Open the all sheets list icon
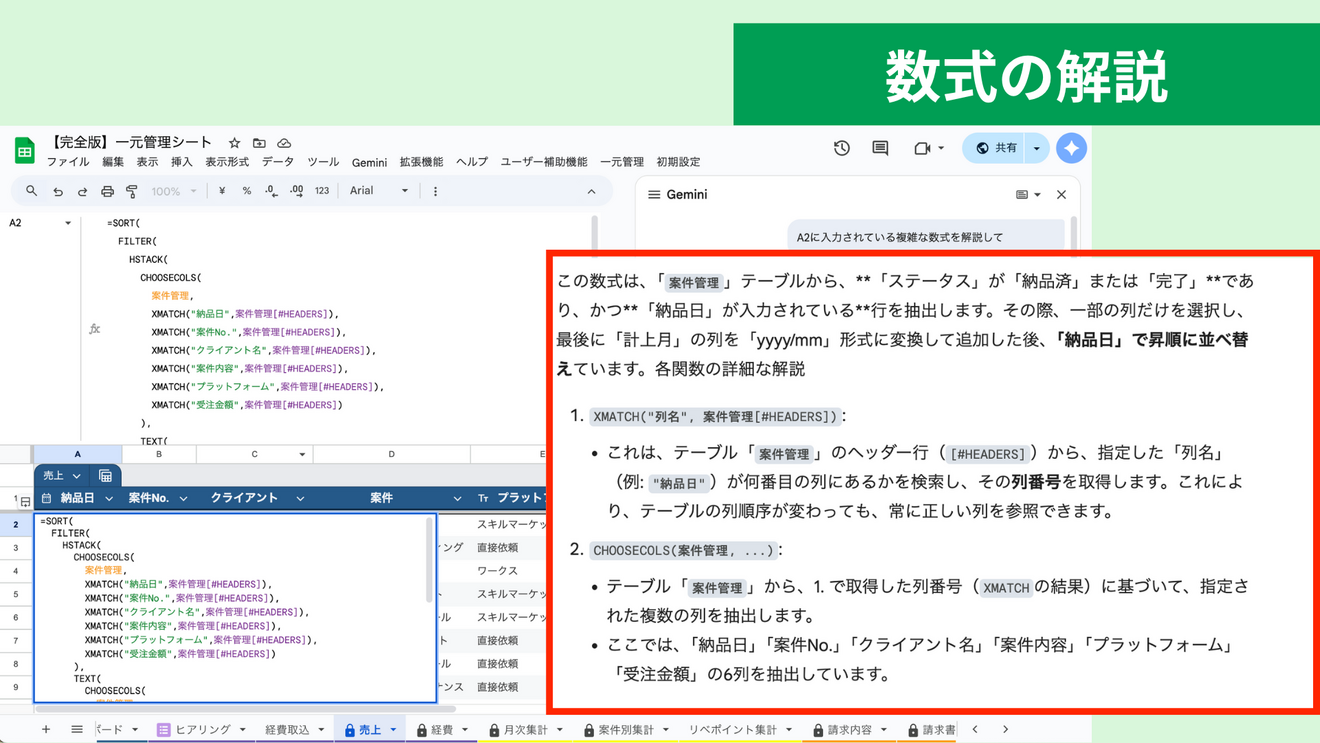 pos(77,730)
